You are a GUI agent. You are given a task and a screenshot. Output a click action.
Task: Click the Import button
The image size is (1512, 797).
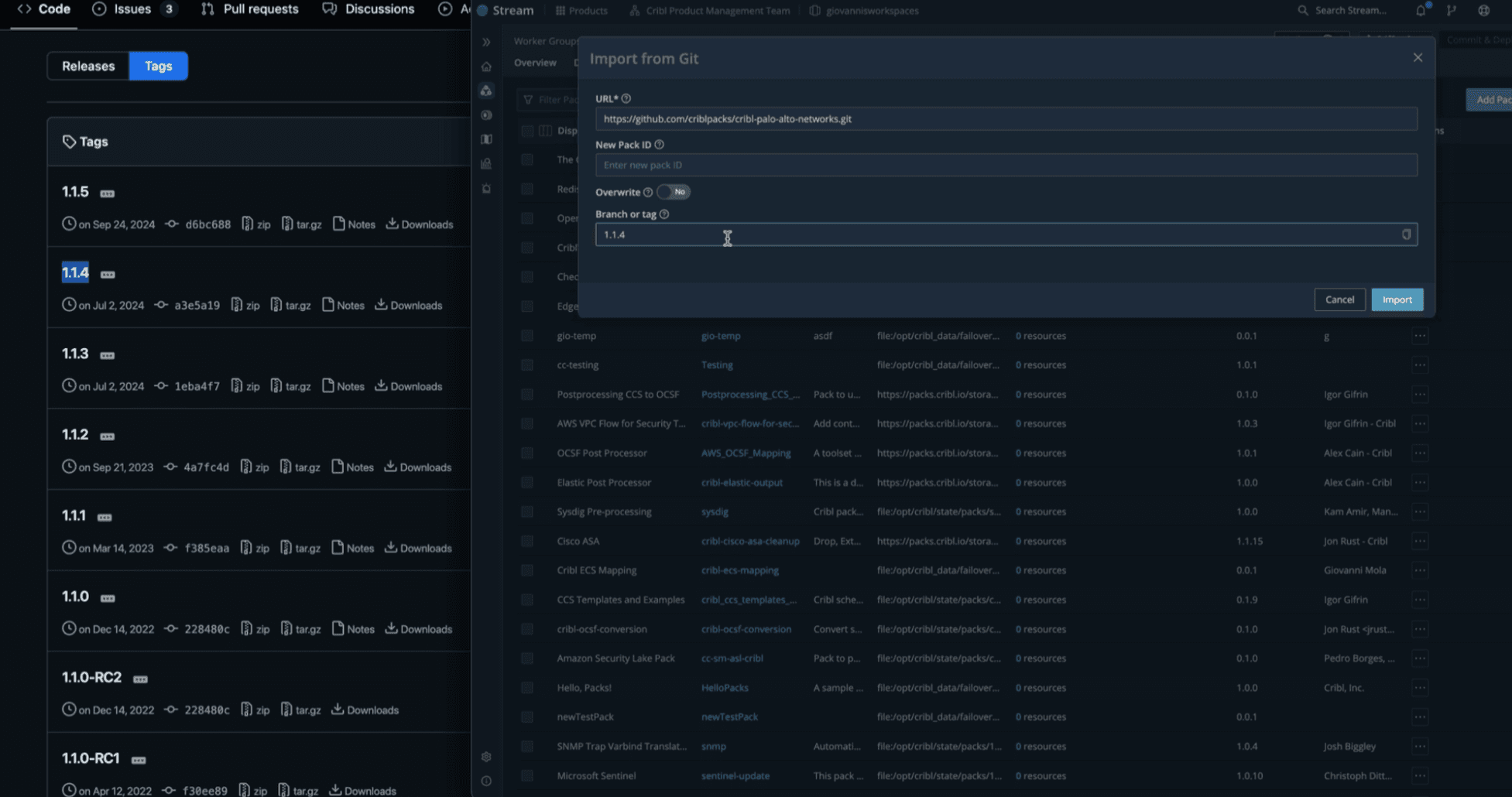1397,299
